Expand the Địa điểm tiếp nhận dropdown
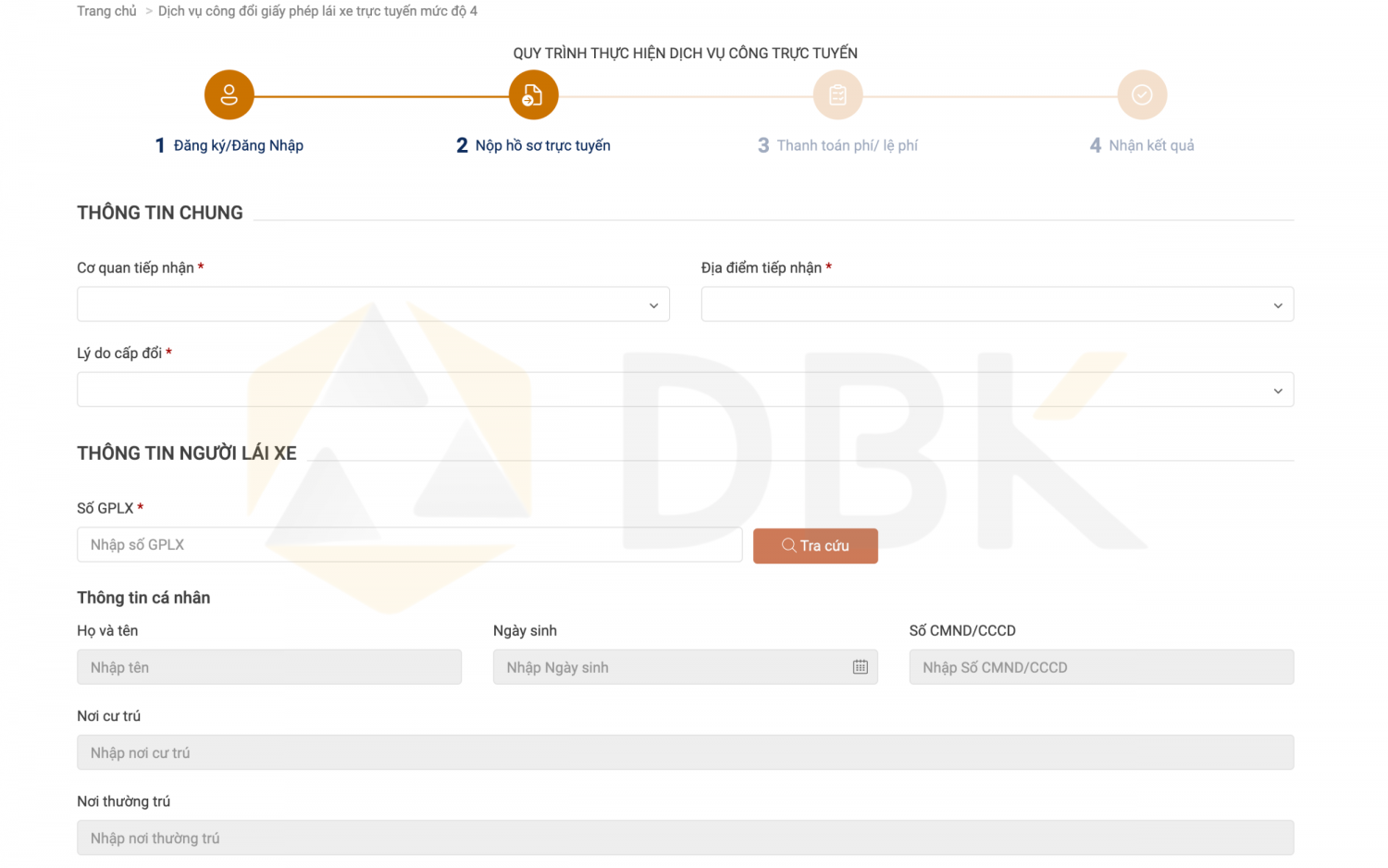 pos(997,304)
